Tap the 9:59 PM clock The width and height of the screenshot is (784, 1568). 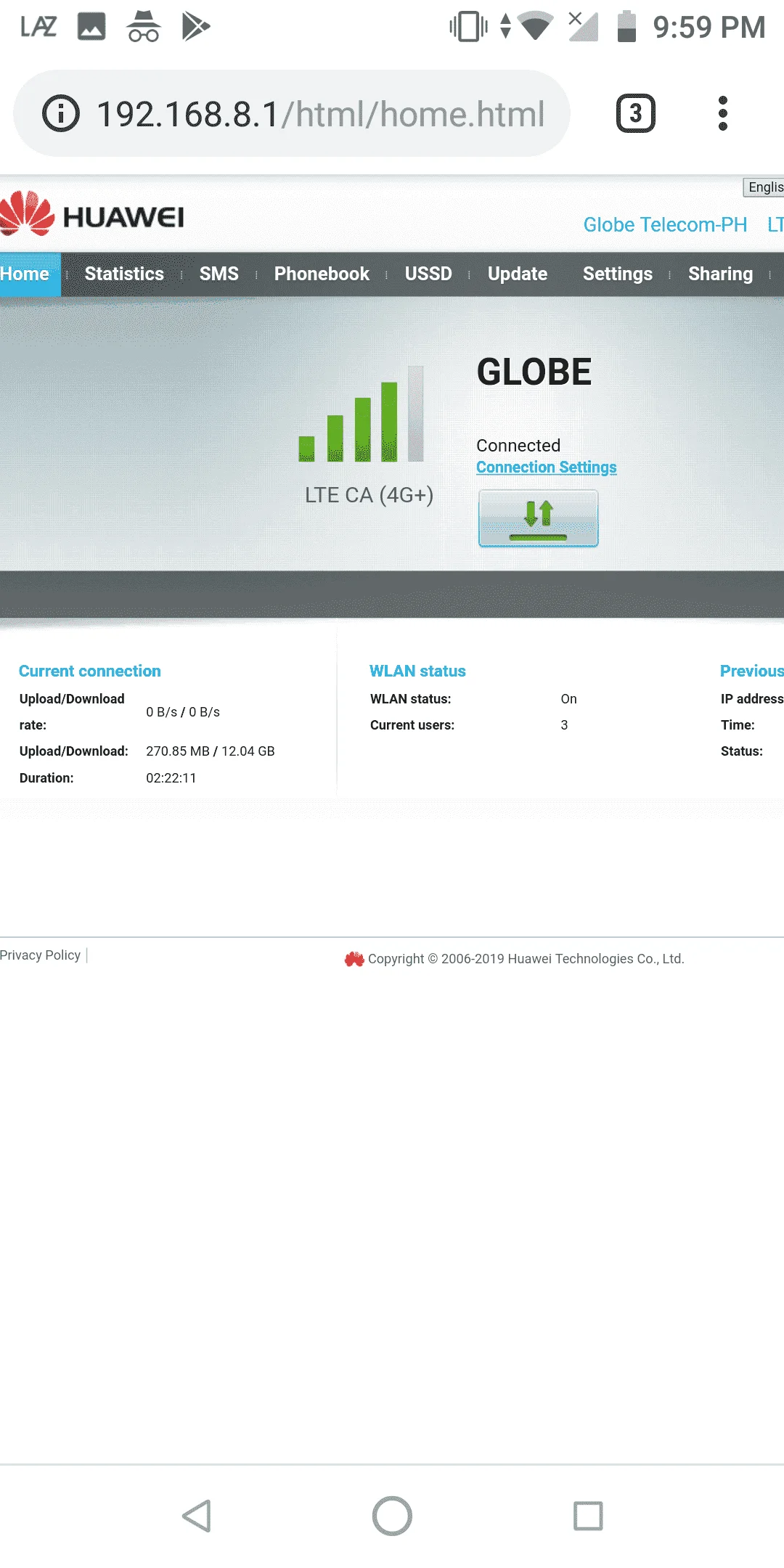[709, 27]
